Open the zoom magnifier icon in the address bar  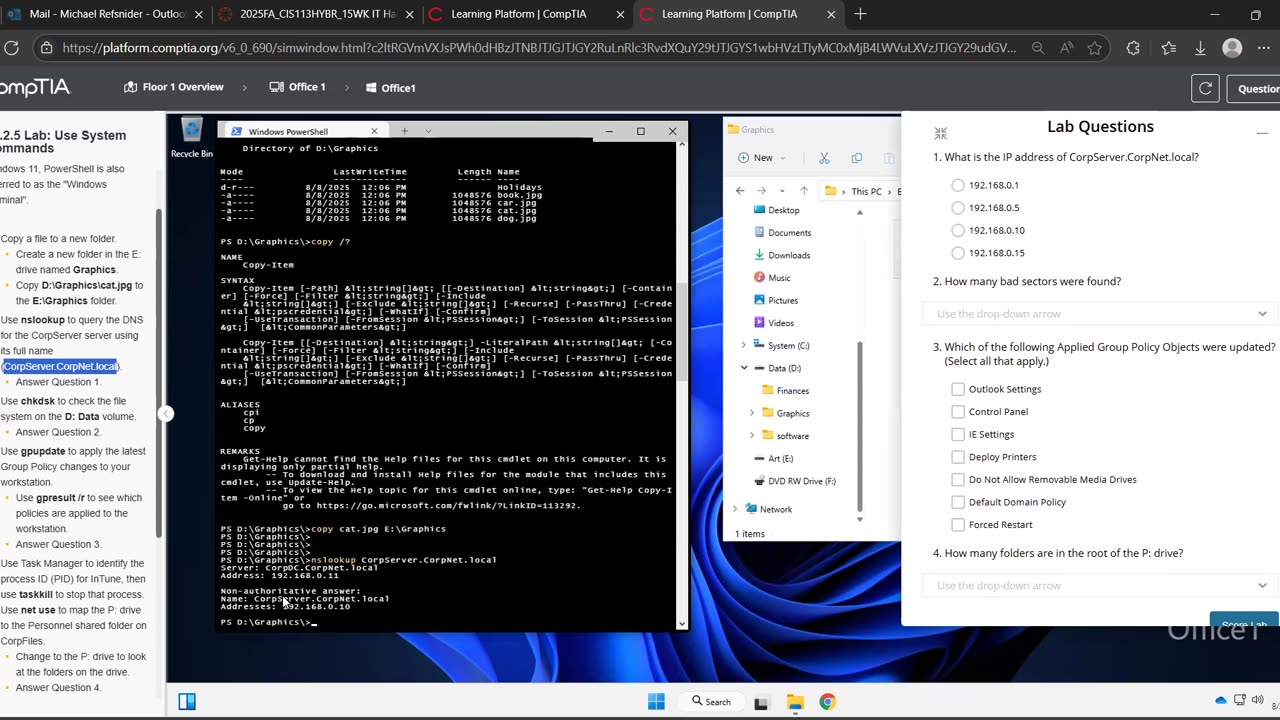1038,48
